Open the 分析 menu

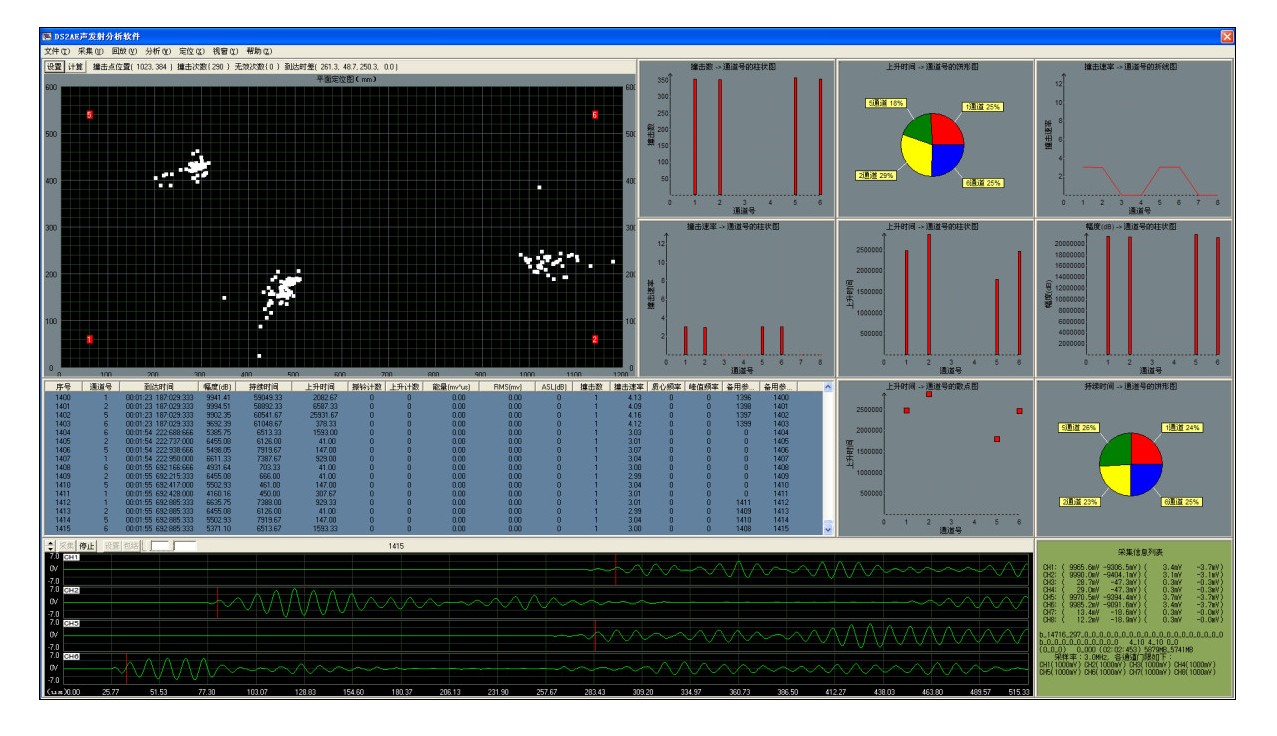(159, 50)
